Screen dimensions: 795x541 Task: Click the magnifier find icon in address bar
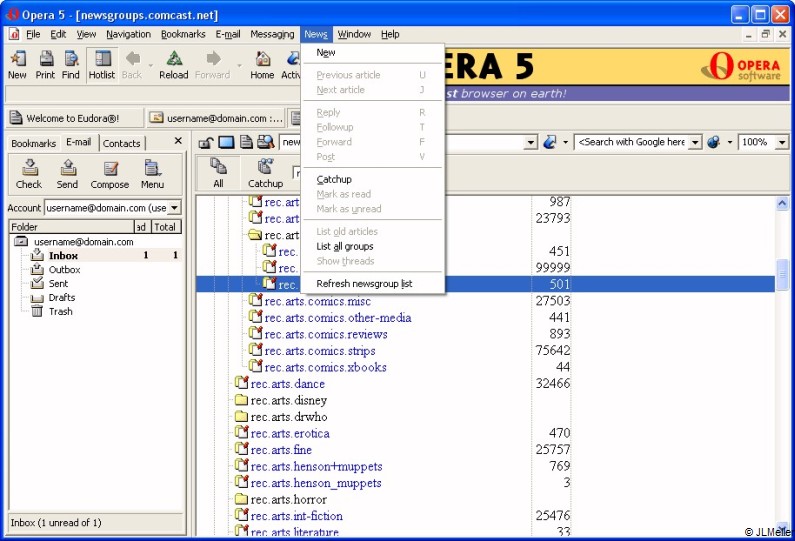(265, 142)
